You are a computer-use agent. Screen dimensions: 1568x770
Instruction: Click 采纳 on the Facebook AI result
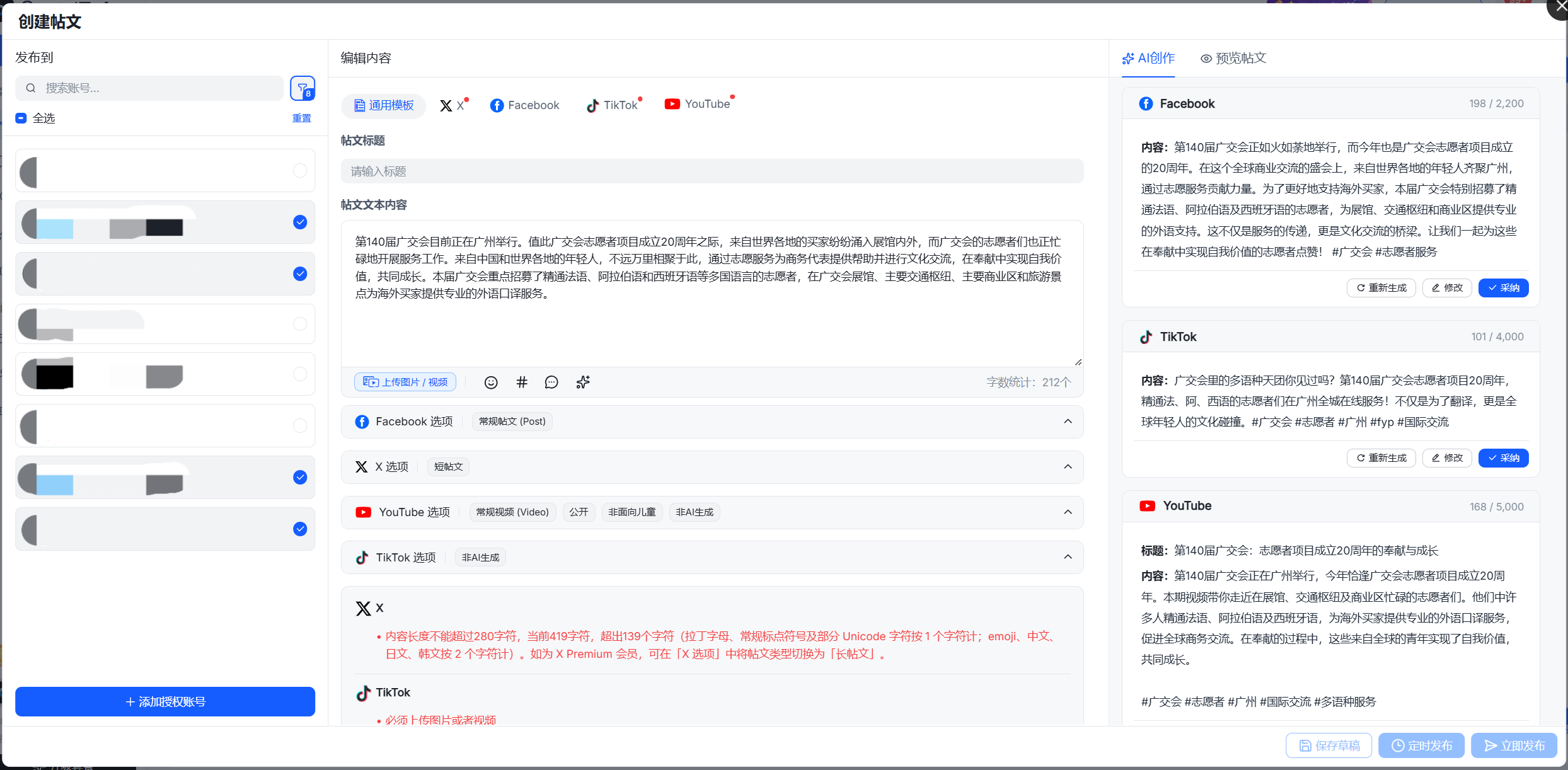[1503, 288]
